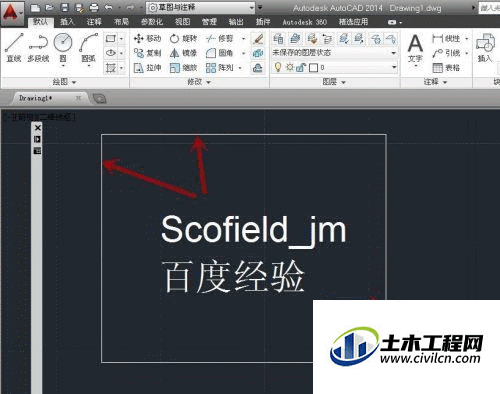Toggle layer 0 on/off light bulb

tap(277, 67)
